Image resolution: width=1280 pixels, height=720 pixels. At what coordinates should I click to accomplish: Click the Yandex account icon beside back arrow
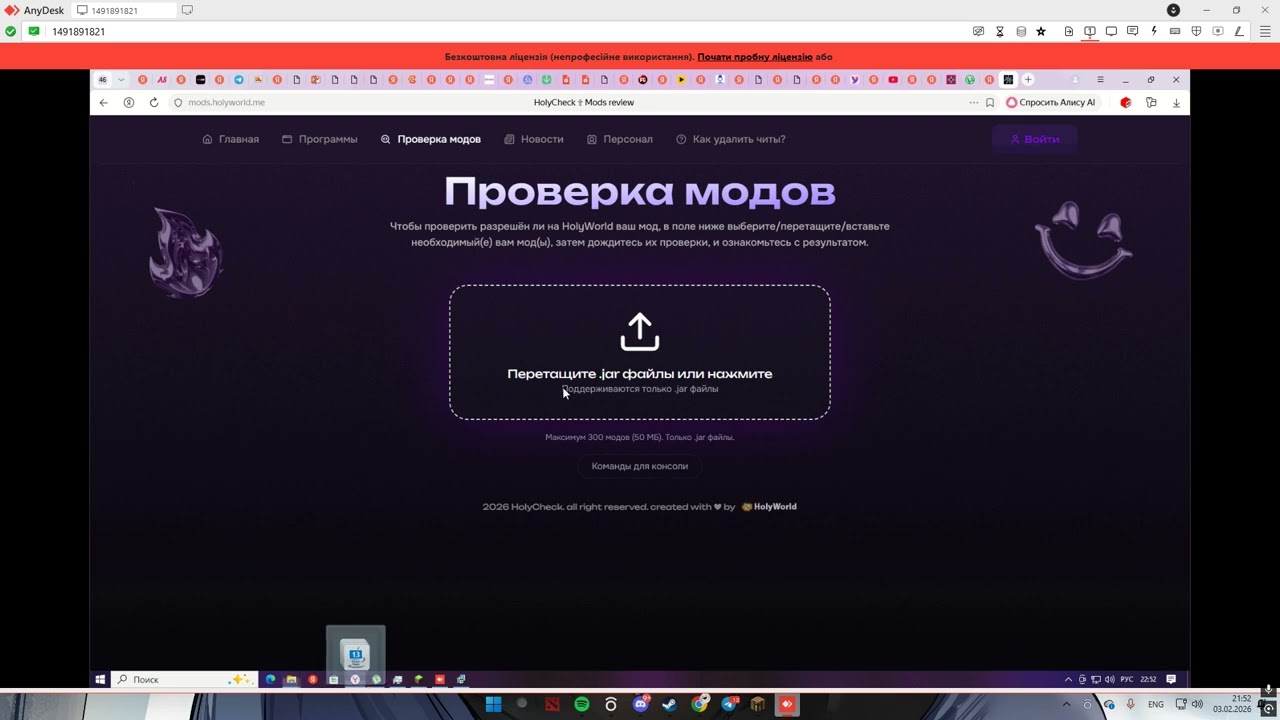click(x=129, y=102)
